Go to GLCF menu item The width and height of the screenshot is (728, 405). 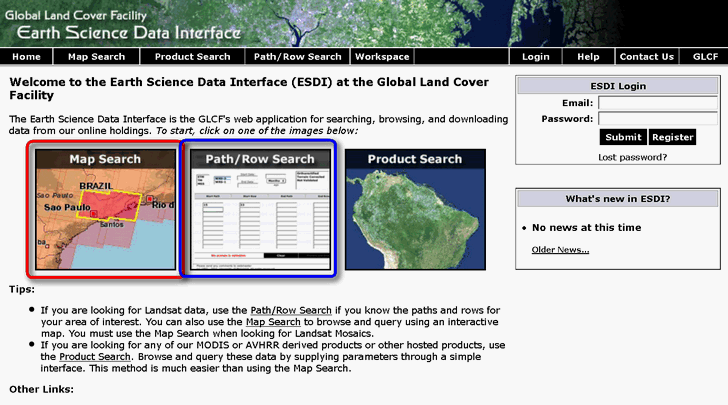[x=705, y=57]
